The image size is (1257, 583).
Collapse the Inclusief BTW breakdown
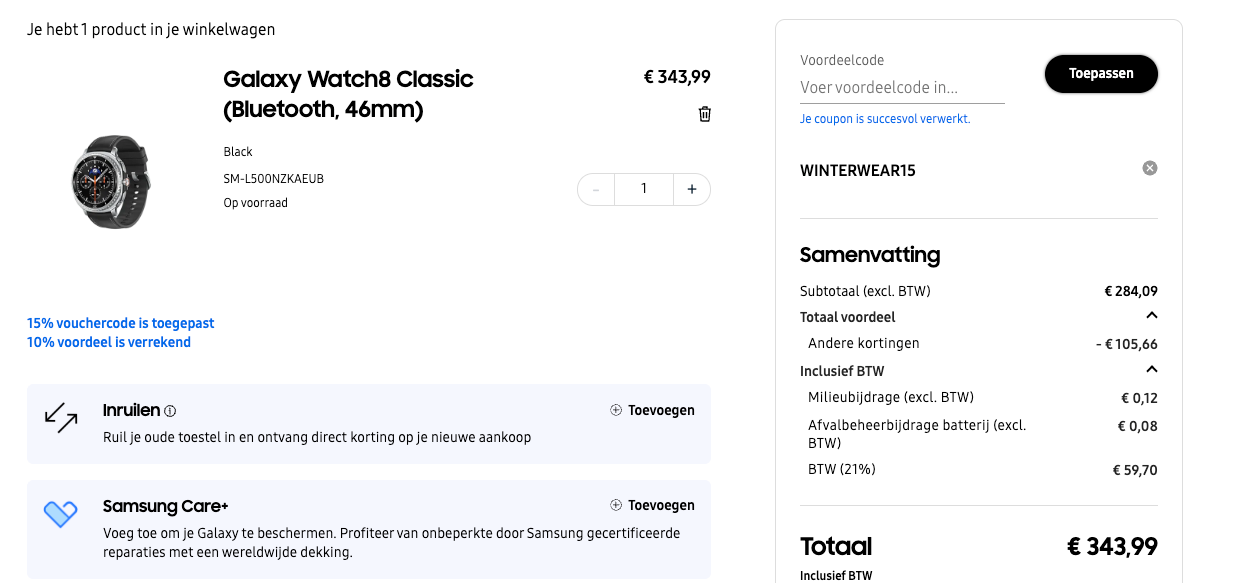tap(1152, 369)
